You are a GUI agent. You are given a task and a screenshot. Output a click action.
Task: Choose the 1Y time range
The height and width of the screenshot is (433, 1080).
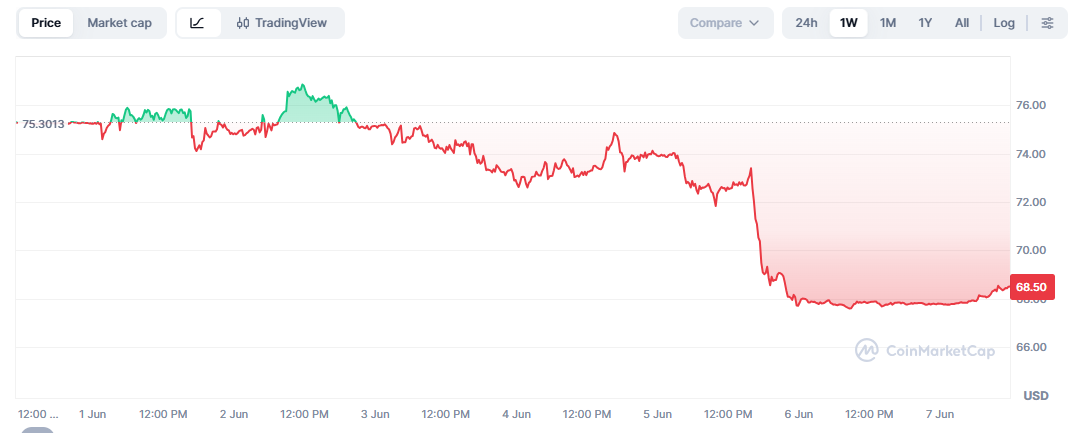tap(925, 23)
